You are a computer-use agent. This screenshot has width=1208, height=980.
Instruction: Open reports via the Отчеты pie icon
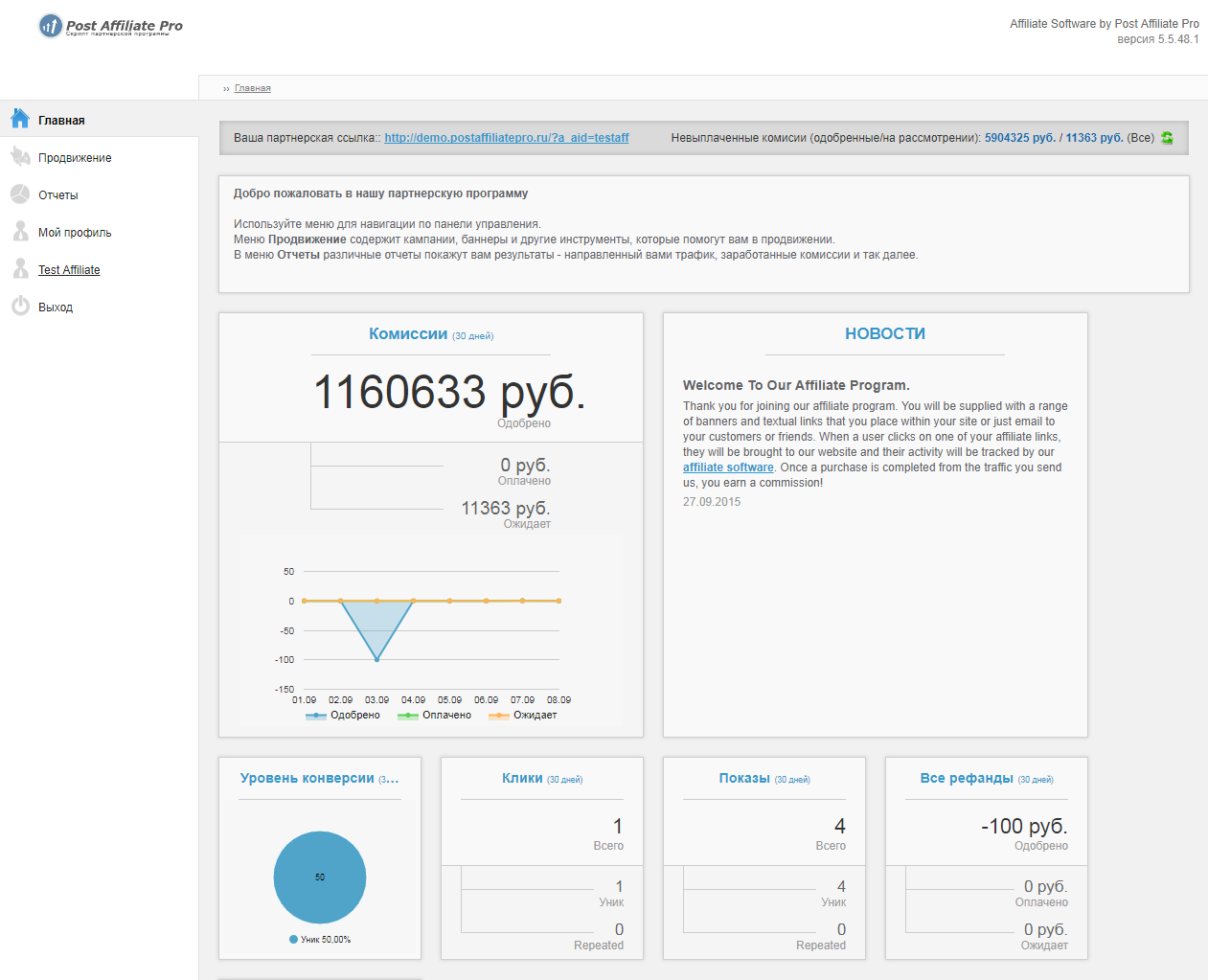pyautogui.click(x=19, y=194)
